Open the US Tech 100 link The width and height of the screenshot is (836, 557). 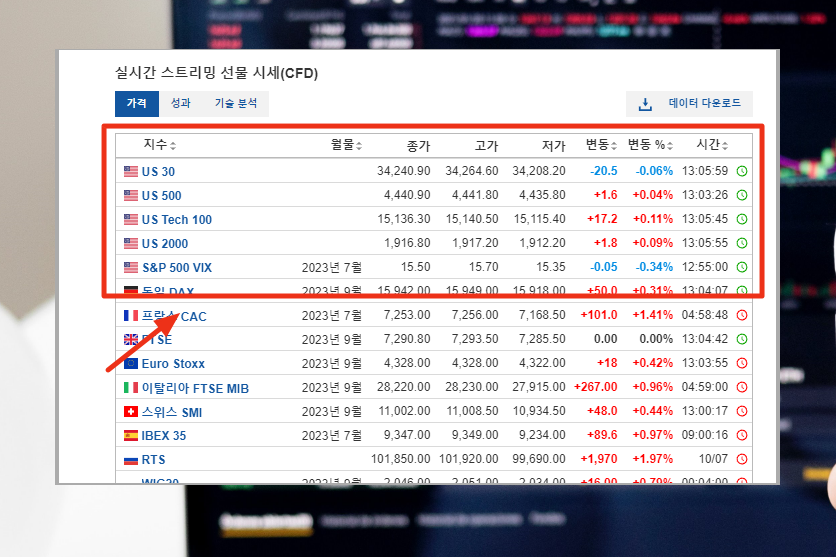(176, 220)
